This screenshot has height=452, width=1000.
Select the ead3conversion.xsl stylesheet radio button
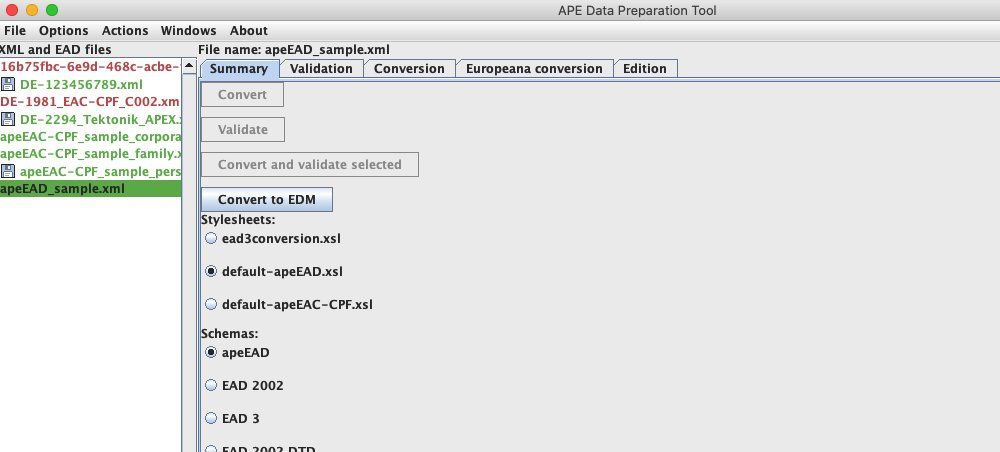pyautogui.click(x=210, y=239)
